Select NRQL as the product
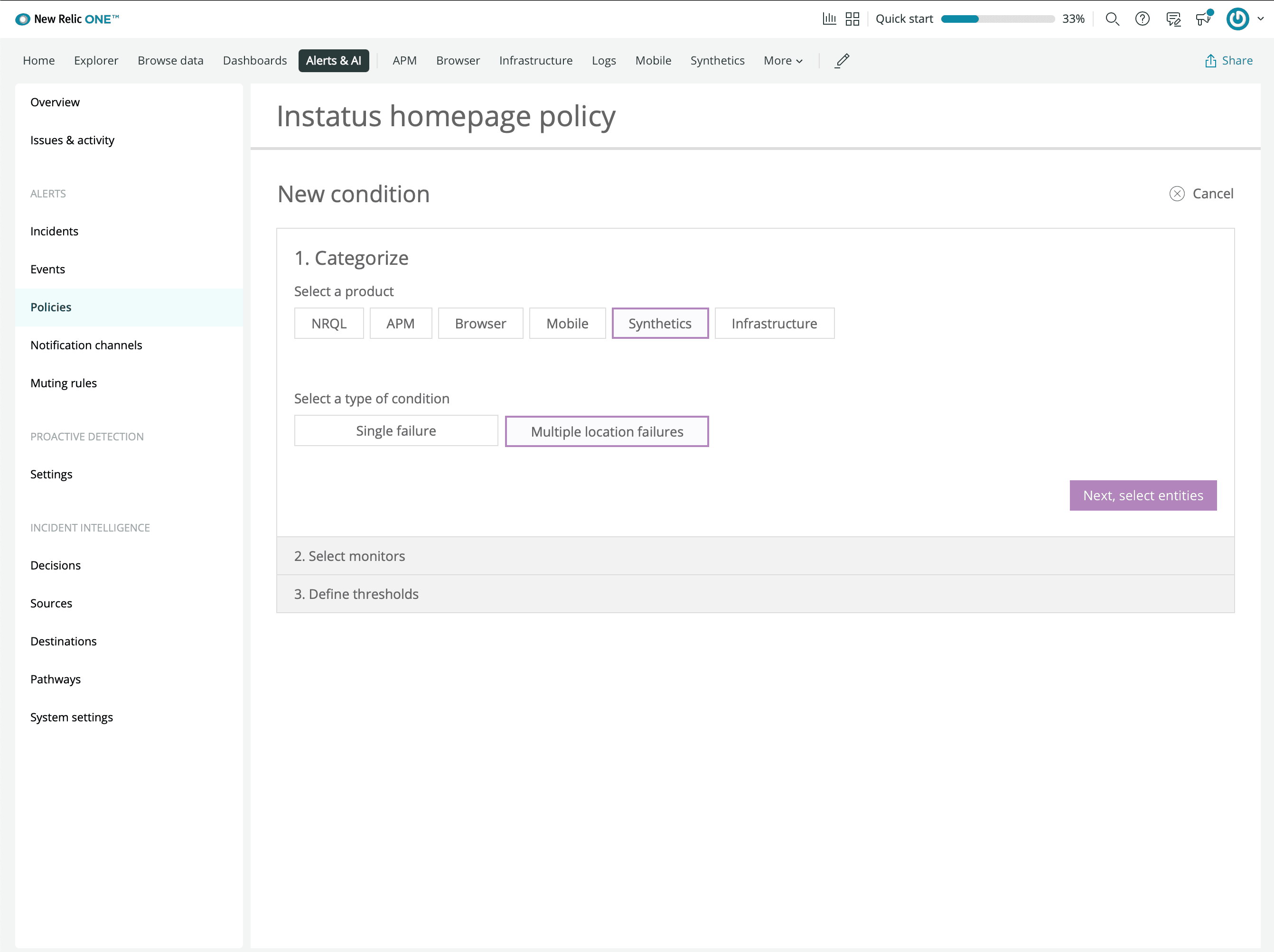Viewport: 1274px width, 952px height. pos(329,323)
